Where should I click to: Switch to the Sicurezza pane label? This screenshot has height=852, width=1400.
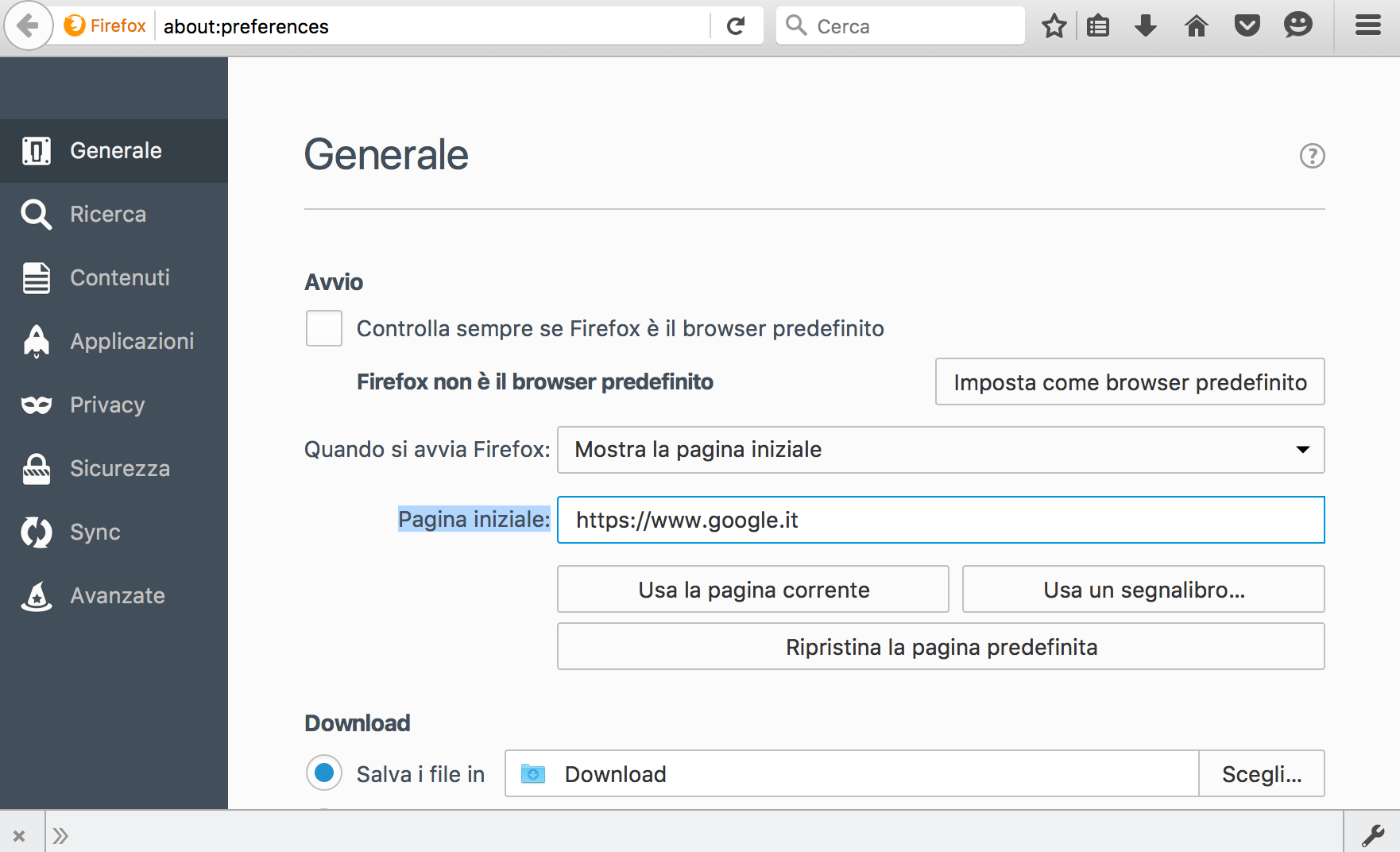click(120, 469)
